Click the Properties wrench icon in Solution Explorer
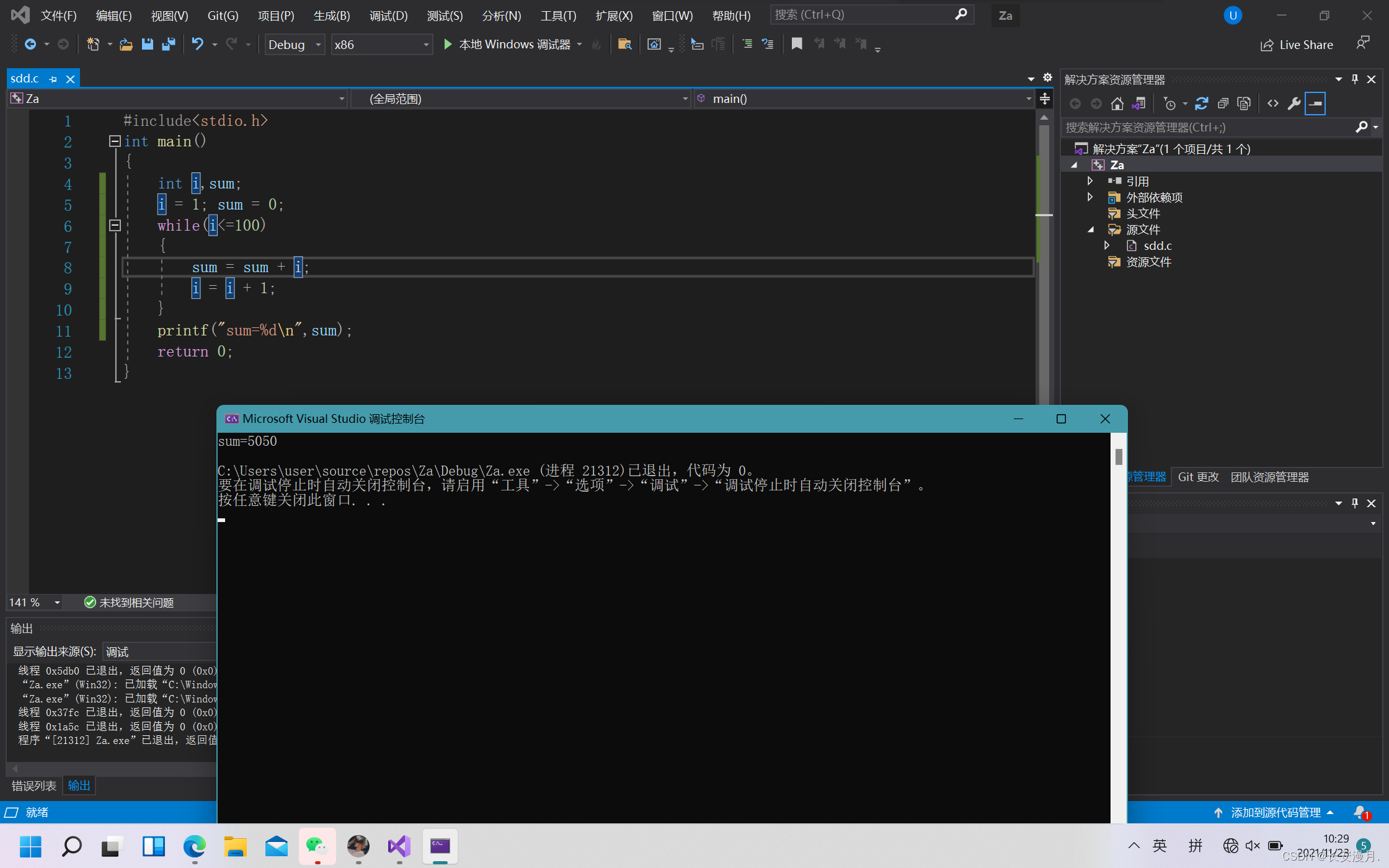 (1294, 104)
